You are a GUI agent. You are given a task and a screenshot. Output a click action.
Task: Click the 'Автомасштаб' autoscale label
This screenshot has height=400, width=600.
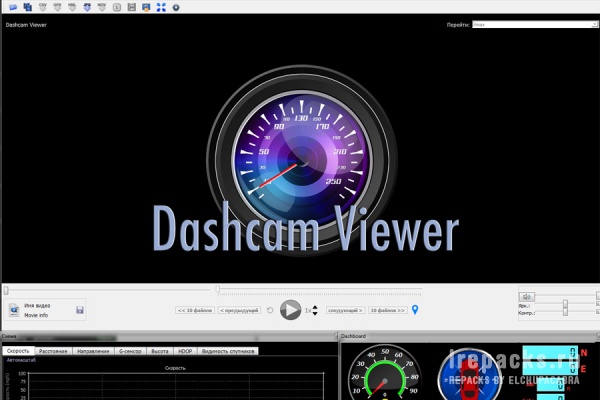point(21,360)
